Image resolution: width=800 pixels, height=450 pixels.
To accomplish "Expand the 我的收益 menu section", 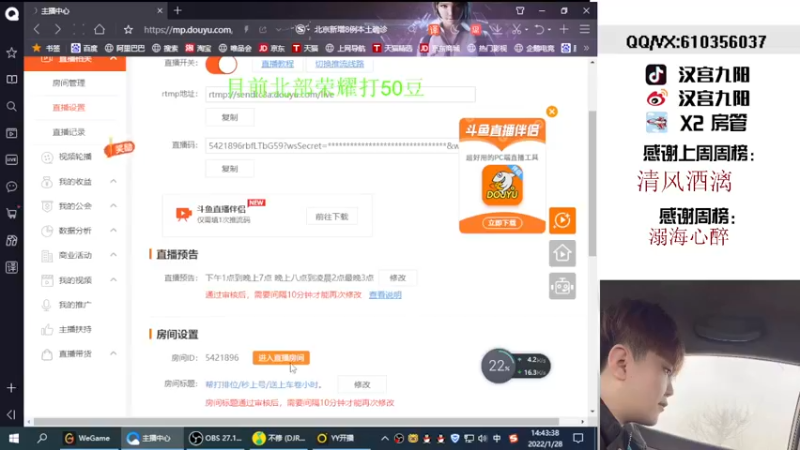I will click(113, 182).
